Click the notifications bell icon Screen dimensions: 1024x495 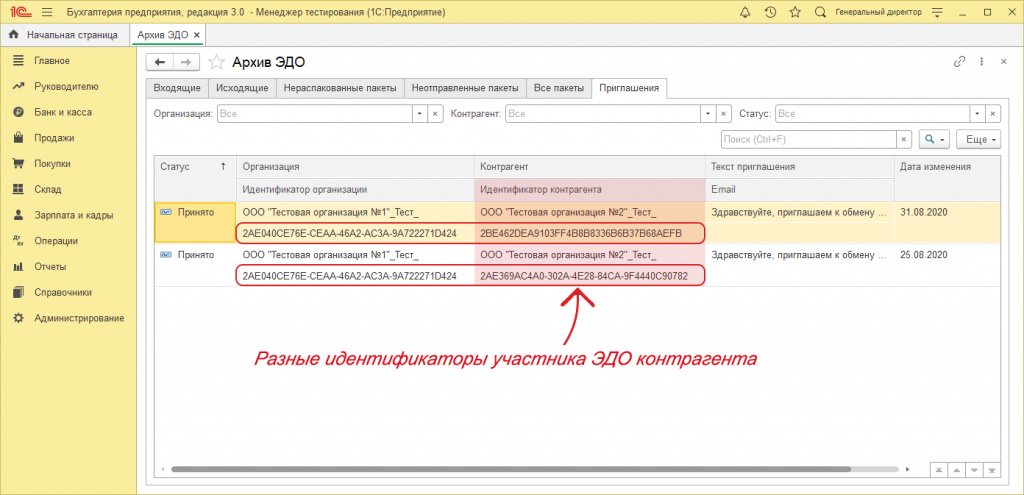point(745,12)
